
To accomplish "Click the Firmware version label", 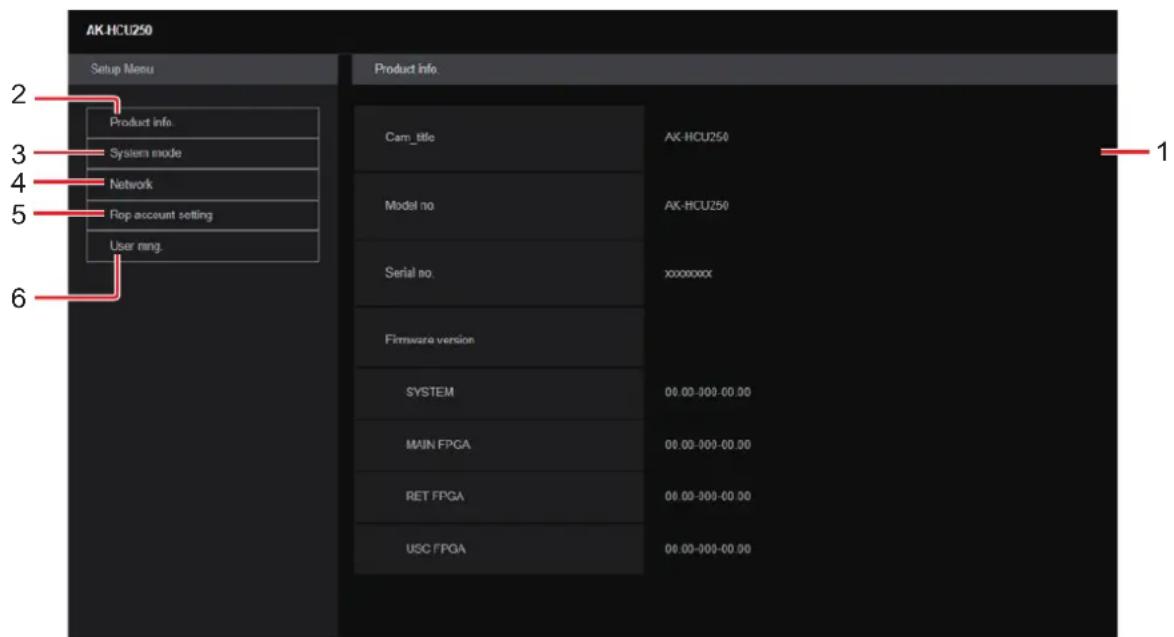I will [x=430, y=340].
